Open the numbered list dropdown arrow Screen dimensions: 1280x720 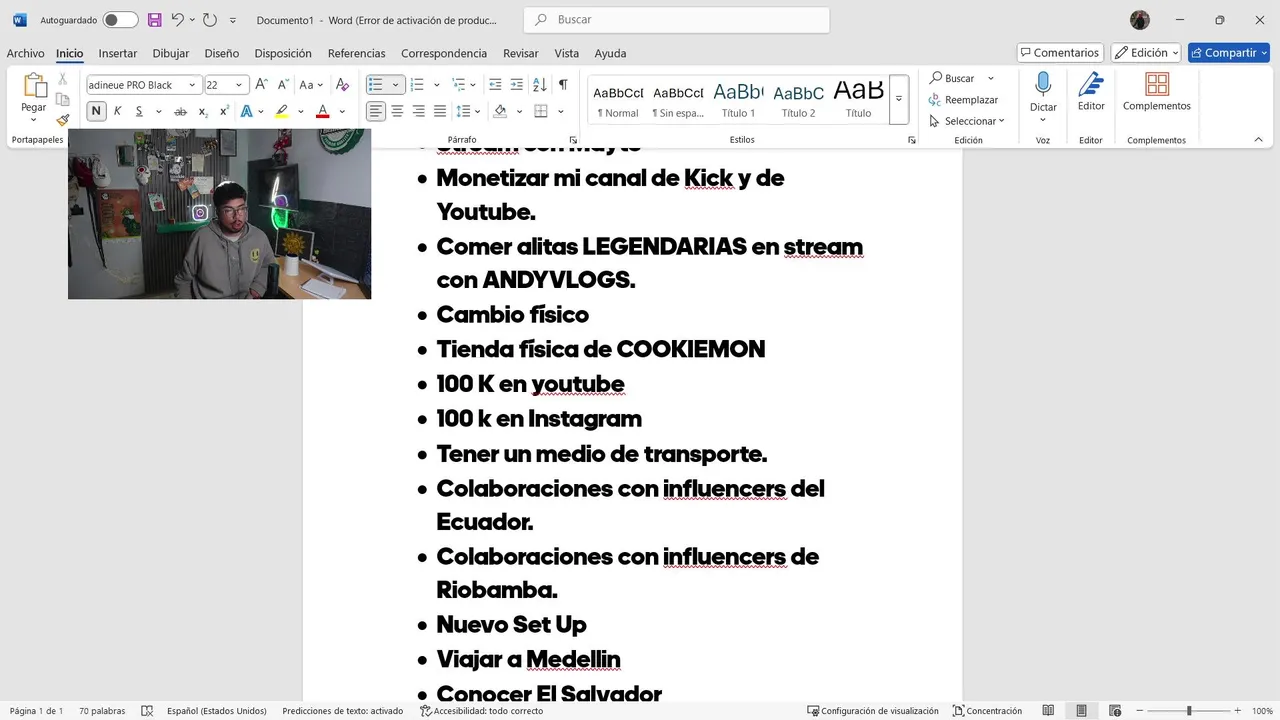(435, 85)
